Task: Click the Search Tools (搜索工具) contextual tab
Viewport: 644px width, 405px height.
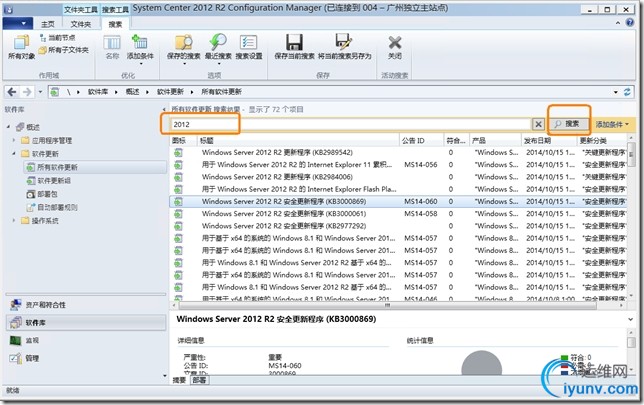Action: click(x=115, y=9)
